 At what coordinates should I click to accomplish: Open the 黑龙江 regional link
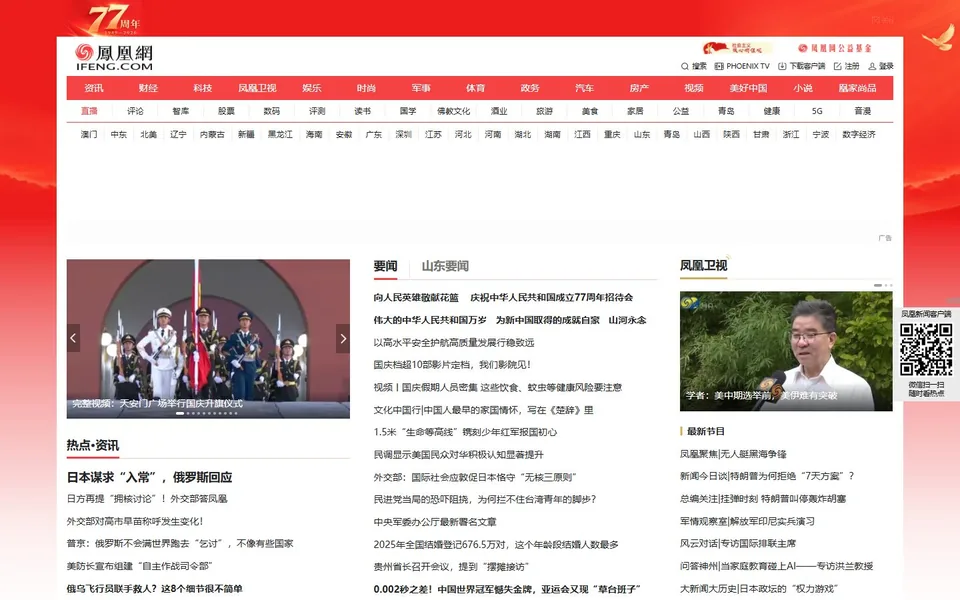point(280,134)
